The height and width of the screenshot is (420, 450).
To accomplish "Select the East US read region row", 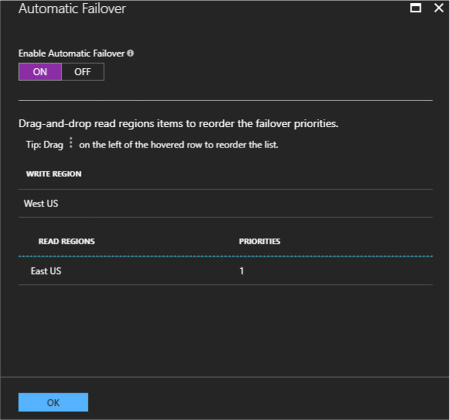I will point(226,271).
